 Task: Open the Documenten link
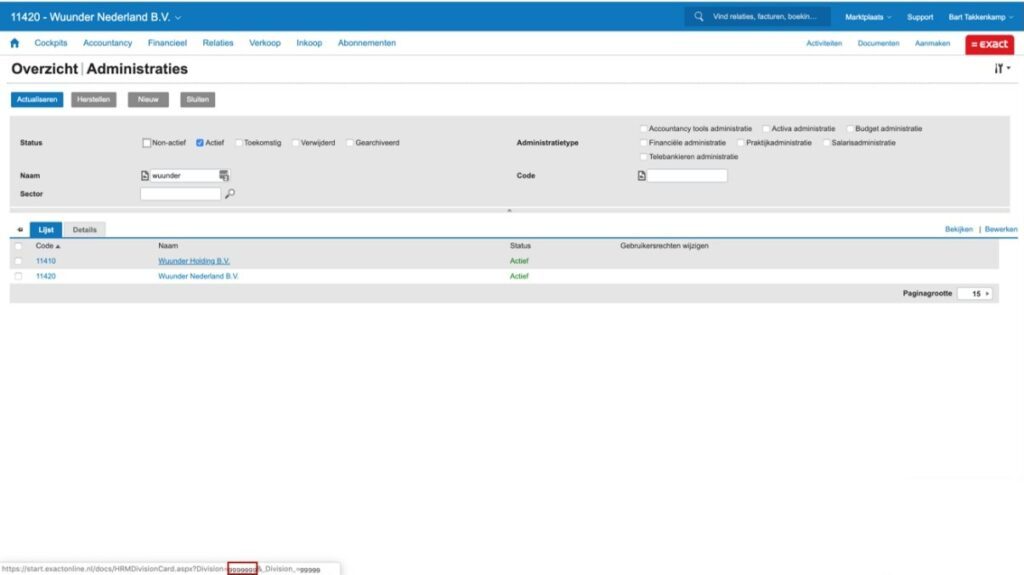[878, 43]
